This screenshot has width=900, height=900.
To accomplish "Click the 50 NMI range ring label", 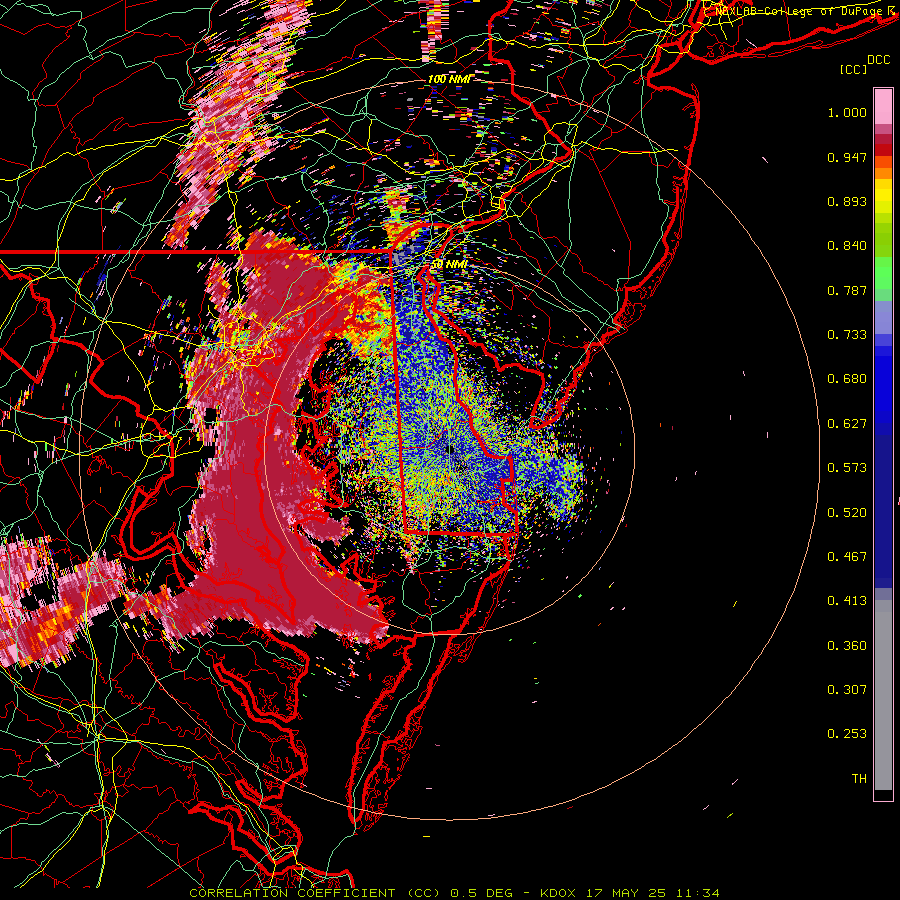I will pyautogui.click(x=449, y=265).
